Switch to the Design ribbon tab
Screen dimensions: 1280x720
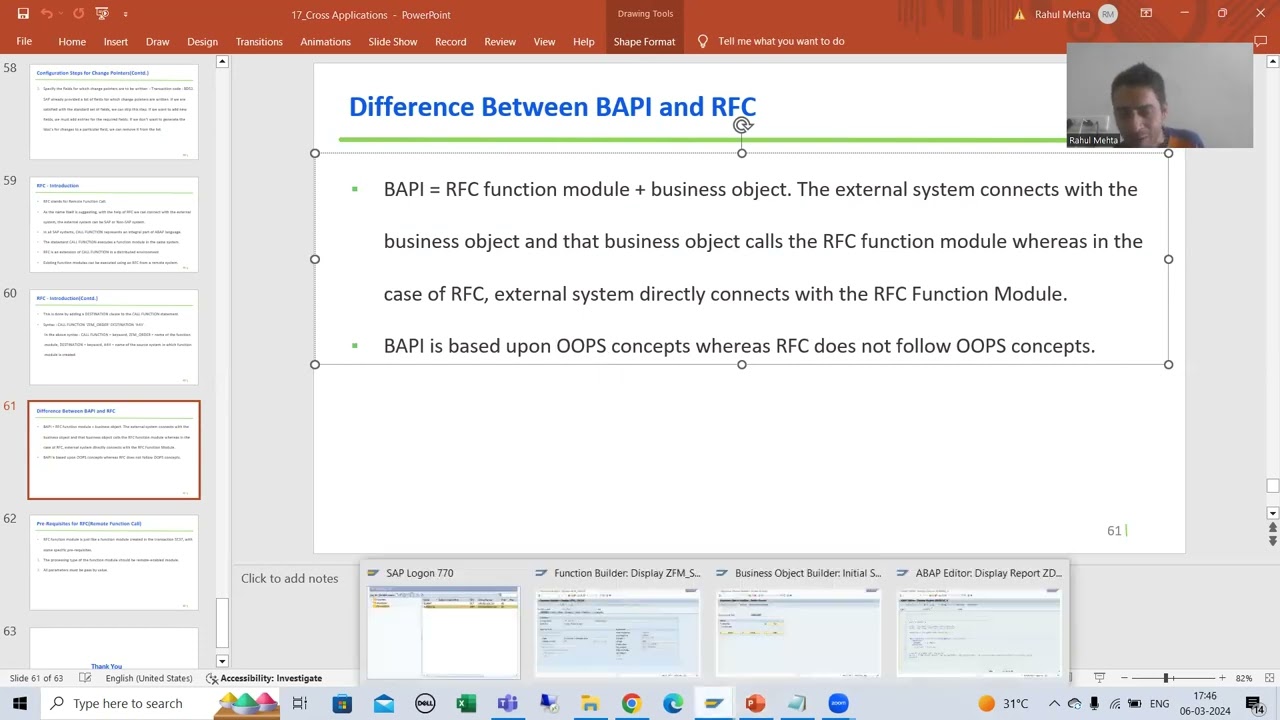(x=202, y=41)
